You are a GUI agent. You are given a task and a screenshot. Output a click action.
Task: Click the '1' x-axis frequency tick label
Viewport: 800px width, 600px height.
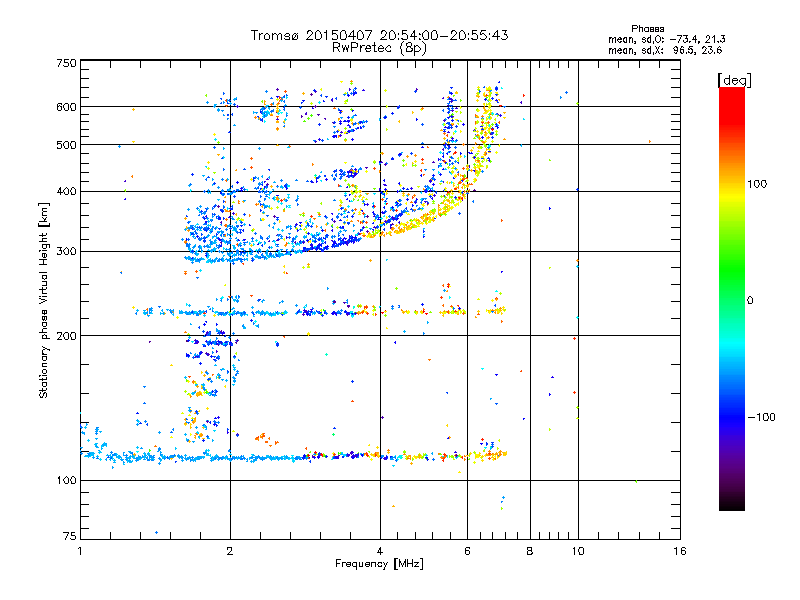pyautogui.click(x=80, y=551)
